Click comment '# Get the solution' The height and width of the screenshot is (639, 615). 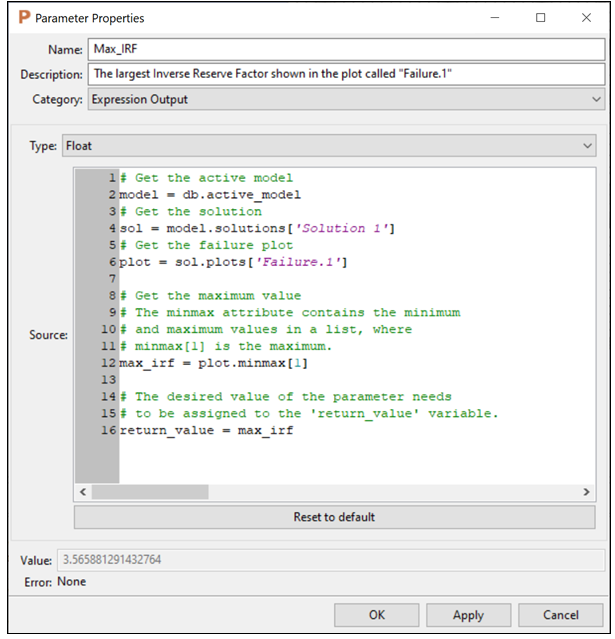pyautogui.click(x=191, y=212)
